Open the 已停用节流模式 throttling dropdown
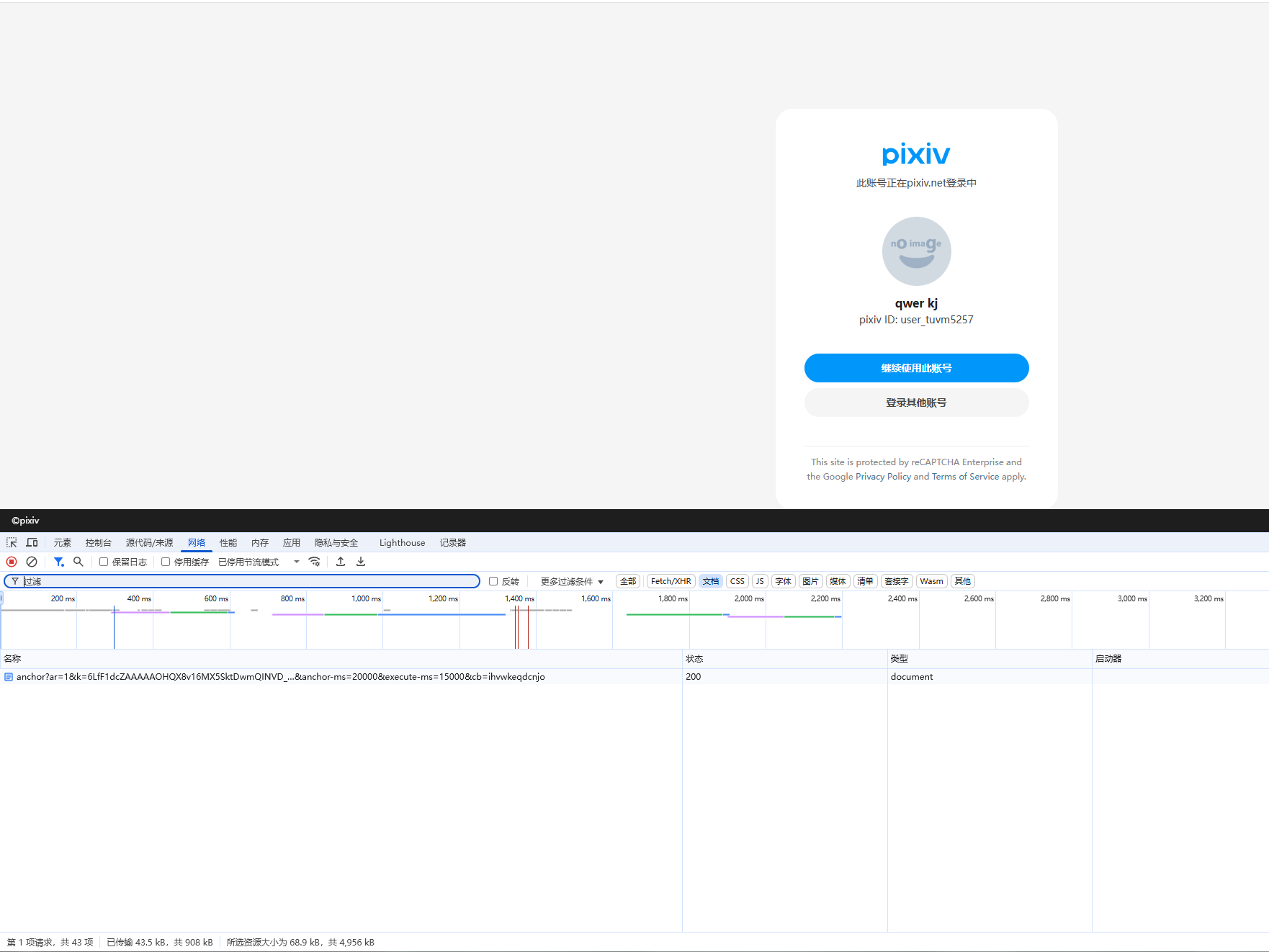Image resolution: width=1269 pixels, height=952 pixels. (259, 562)
